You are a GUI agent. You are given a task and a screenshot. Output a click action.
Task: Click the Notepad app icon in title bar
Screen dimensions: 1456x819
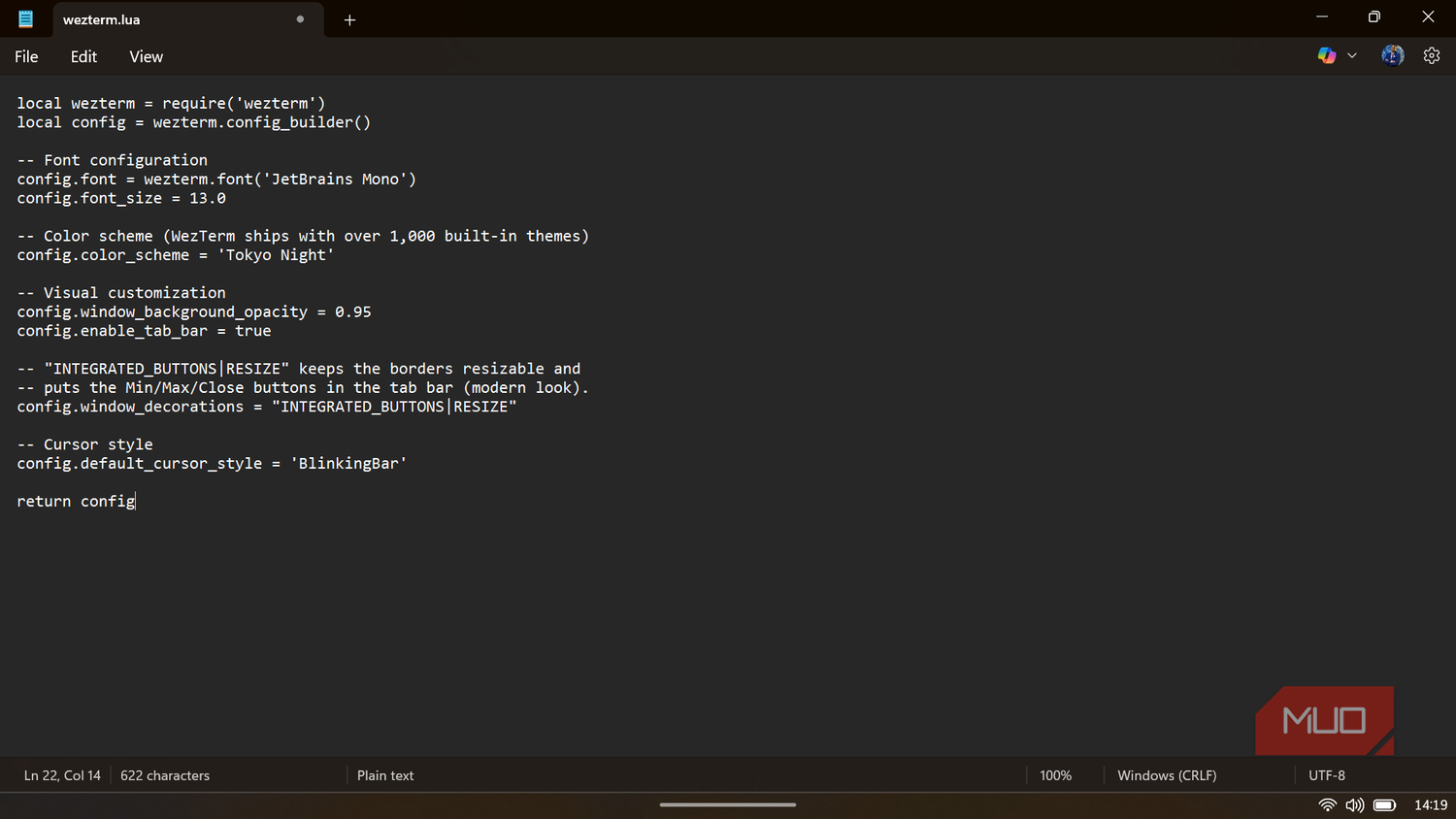coord(25,18)
